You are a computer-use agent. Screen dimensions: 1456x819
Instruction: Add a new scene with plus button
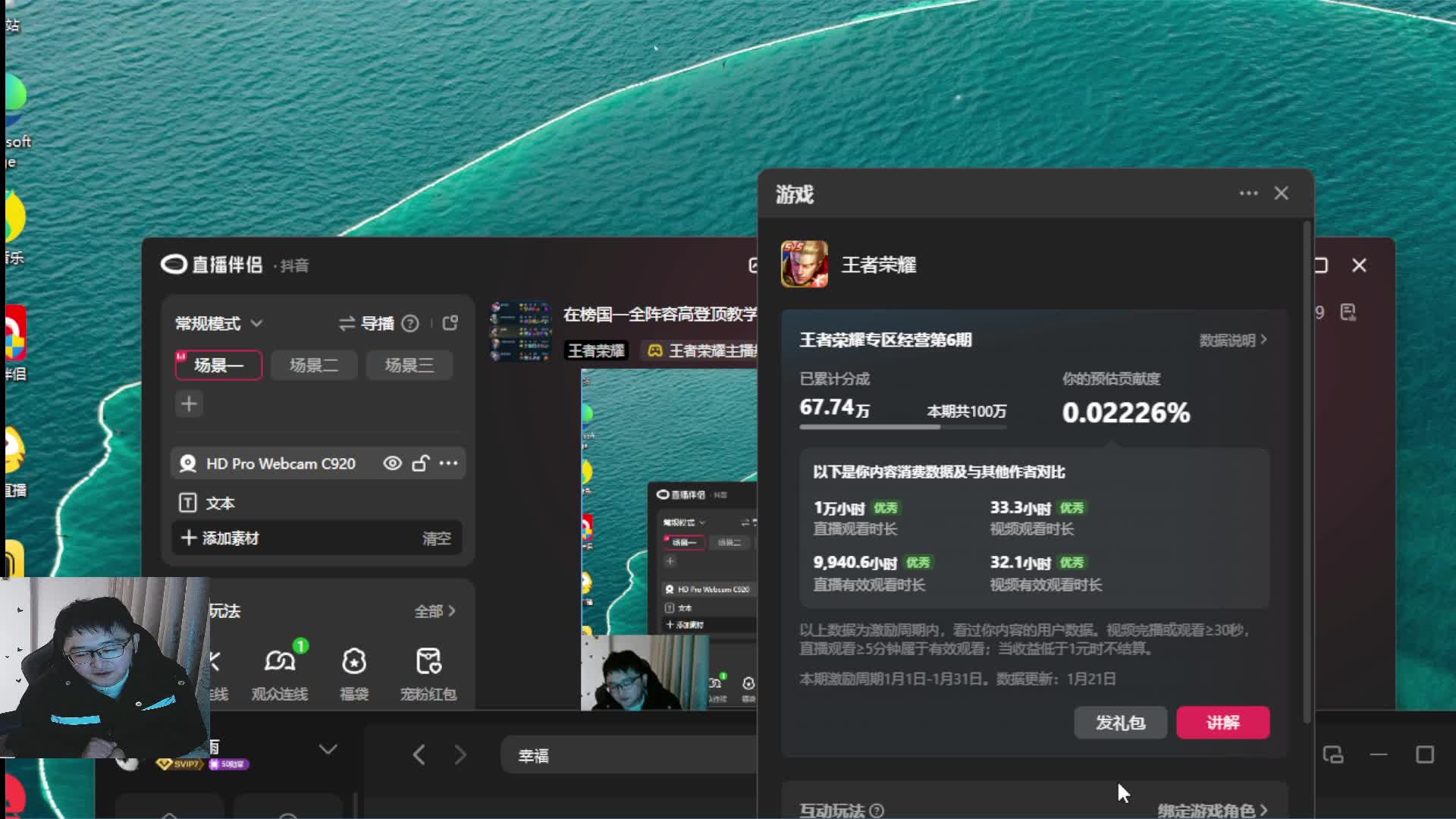pos(189,403)
